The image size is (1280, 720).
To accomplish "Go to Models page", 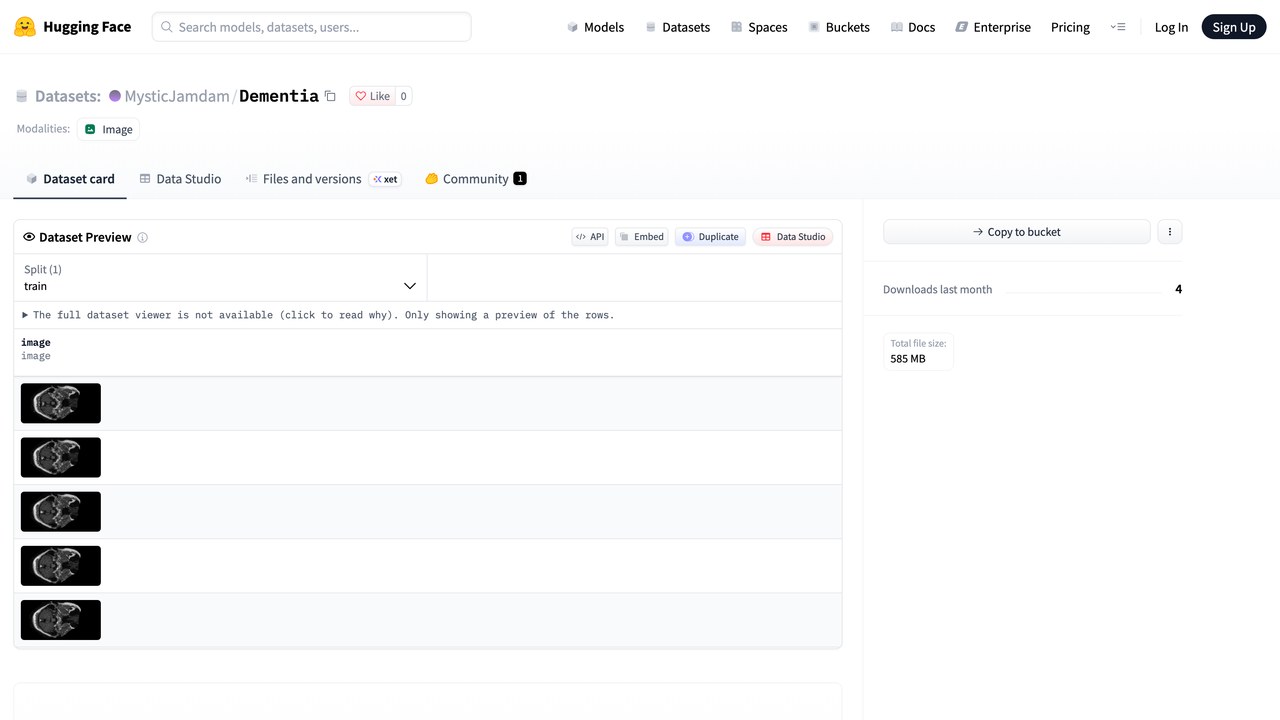I will 595,27.
